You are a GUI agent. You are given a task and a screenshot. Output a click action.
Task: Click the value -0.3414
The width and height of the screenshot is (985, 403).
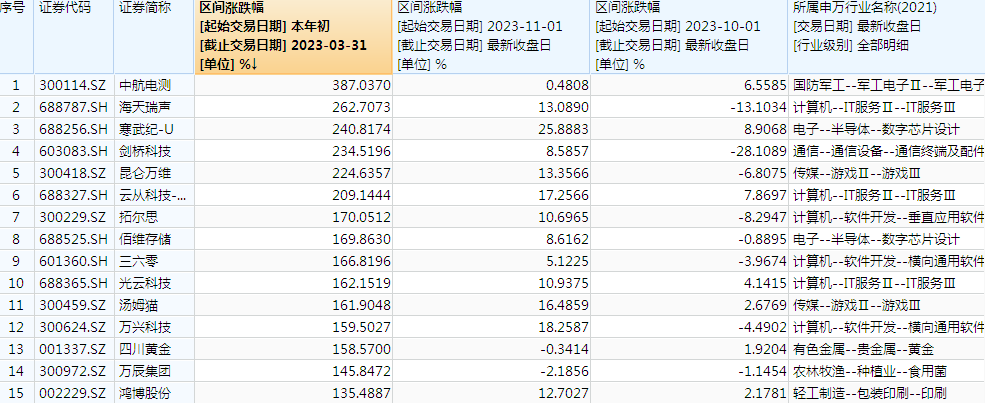pos(566,350)
